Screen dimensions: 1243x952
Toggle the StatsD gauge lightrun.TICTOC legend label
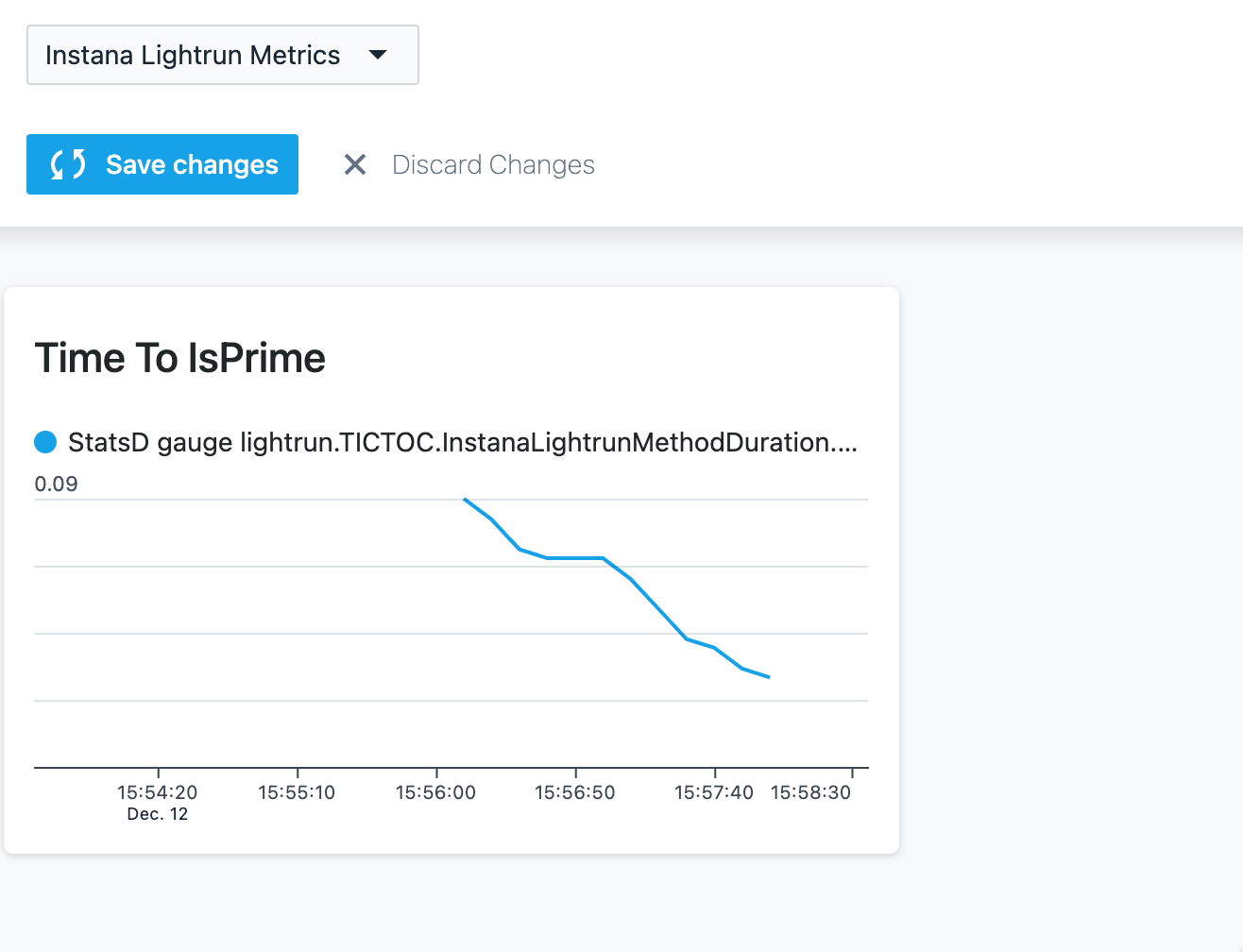[x=463, y=442]
